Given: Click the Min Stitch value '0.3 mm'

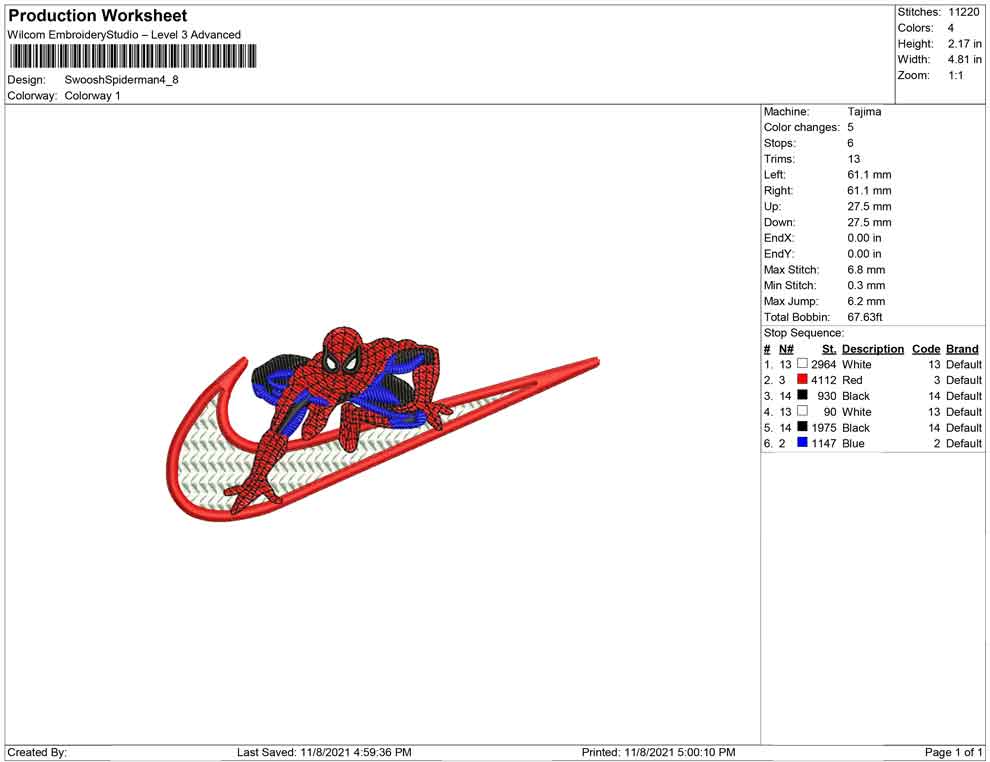Looking at the screenshot, I should [866, 285].
